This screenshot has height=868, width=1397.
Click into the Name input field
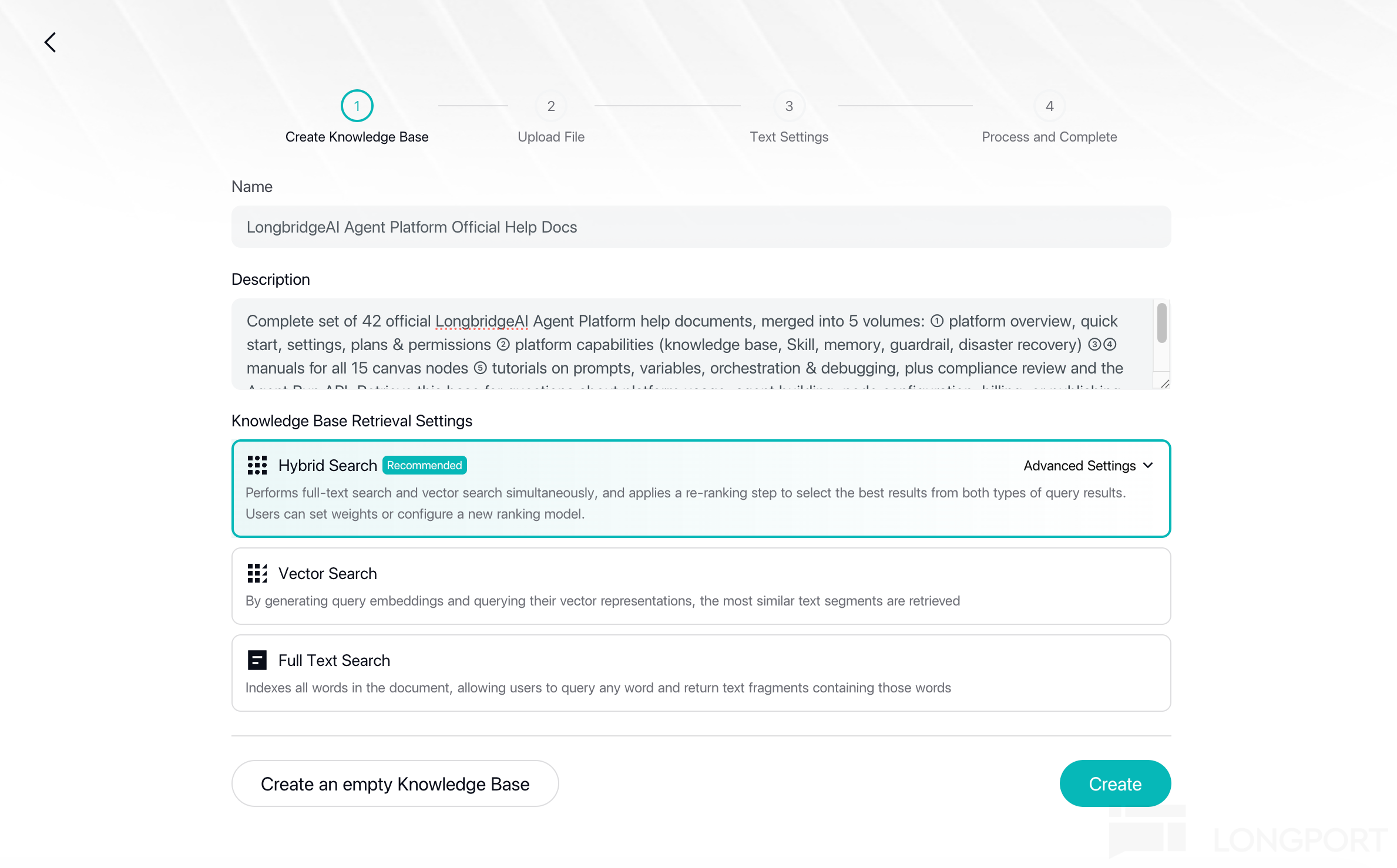[701, 227]
